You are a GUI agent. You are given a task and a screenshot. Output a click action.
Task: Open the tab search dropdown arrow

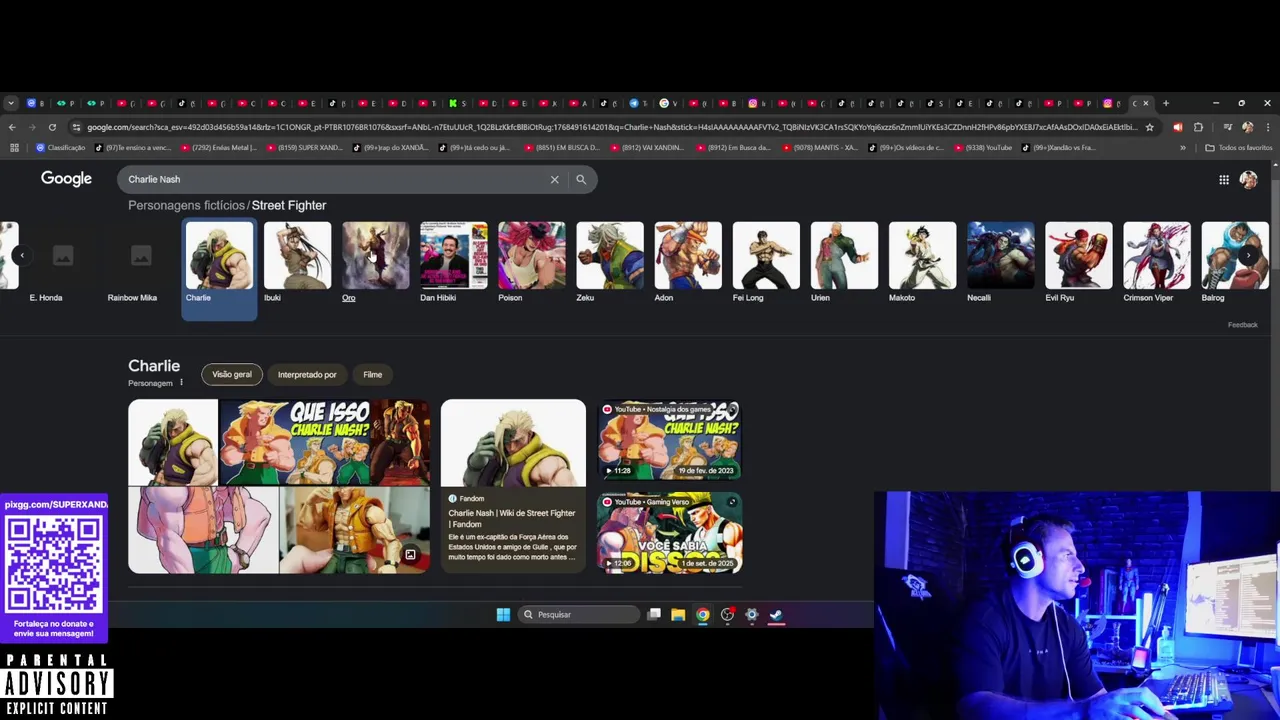point(10,103)
